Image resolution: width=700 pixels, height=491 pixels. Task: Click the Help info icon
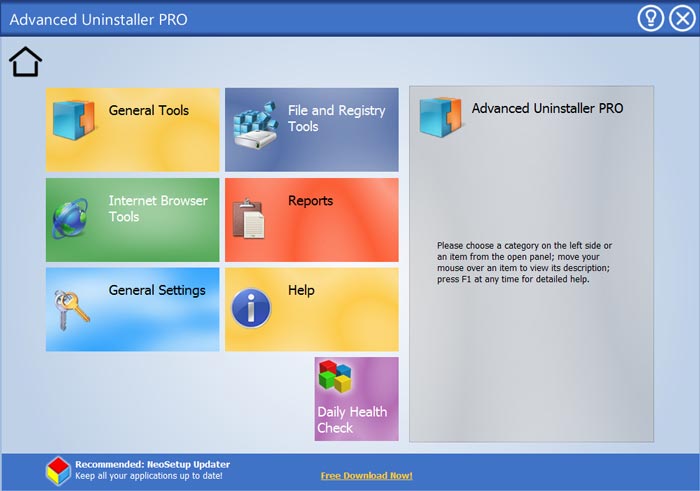tap(251, 308)
